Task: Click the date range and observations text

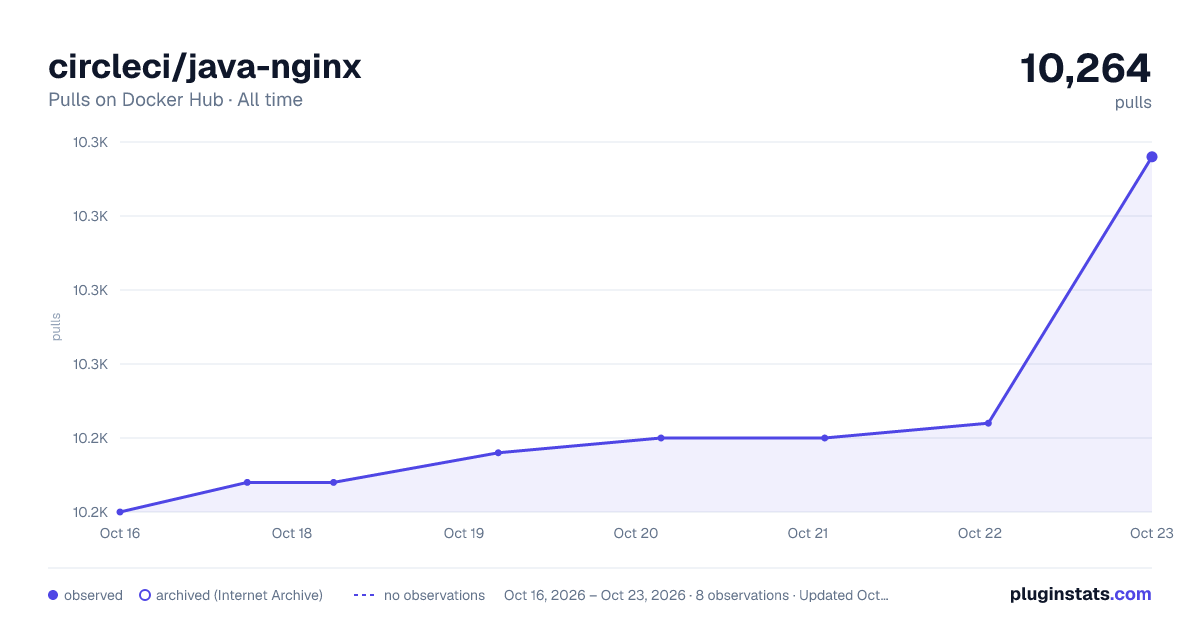Action: tap(696, 595)
